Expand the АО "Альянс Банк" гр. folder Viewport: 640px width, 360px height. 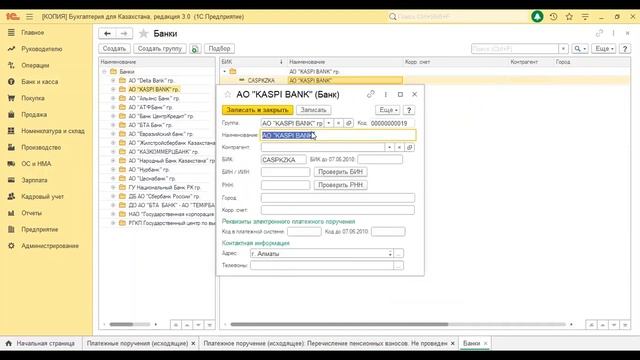pyautogui.click(x=113, y=98)
